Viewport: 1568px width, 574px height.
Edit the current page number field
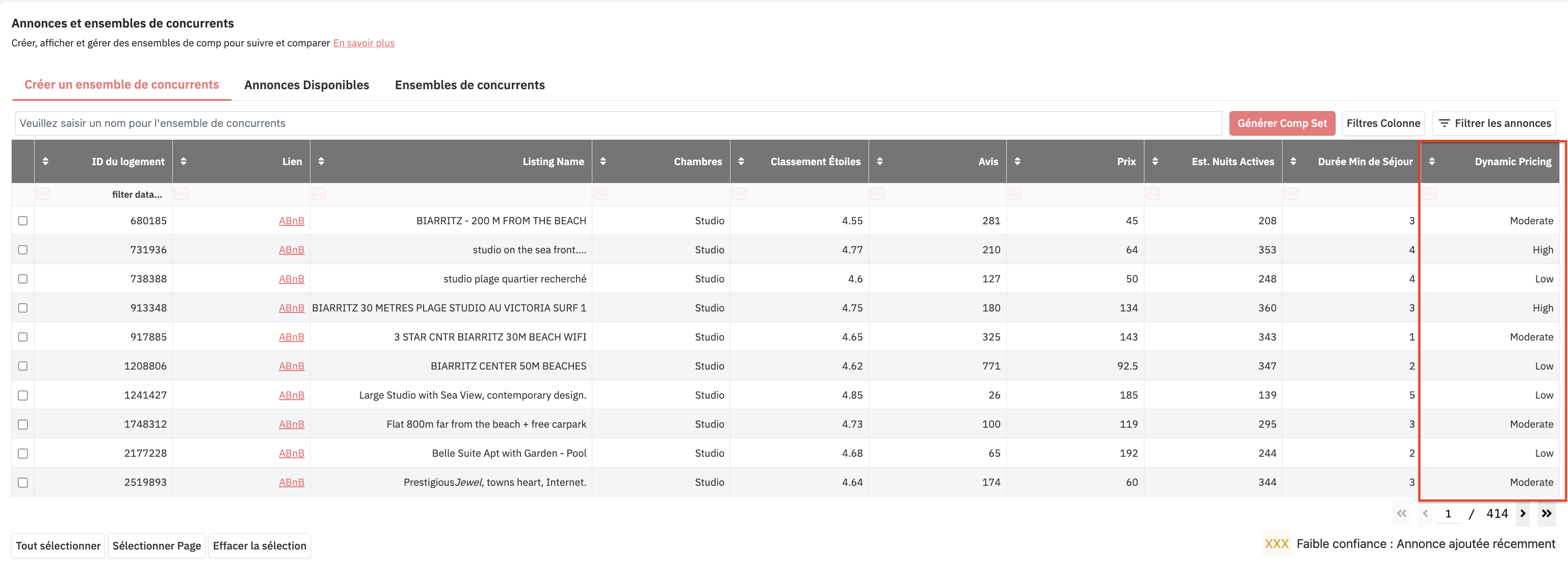[1448, 514]
